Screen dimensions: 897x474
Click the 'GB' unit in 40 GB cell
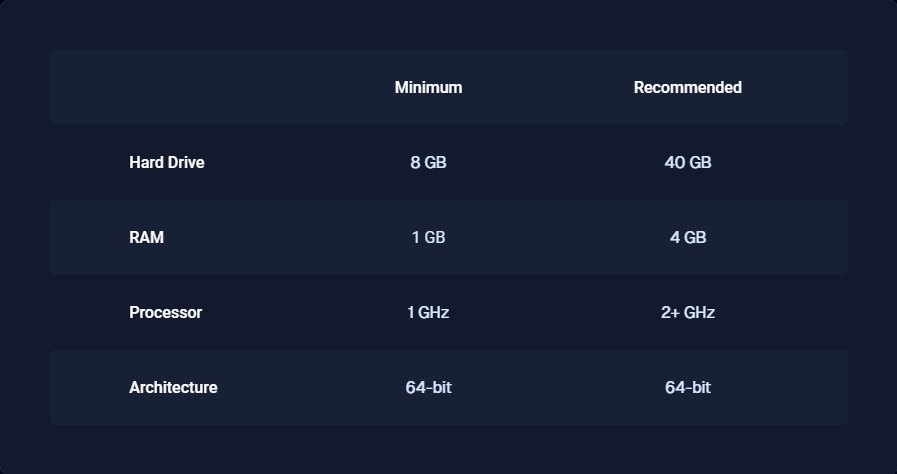(700, 162)
